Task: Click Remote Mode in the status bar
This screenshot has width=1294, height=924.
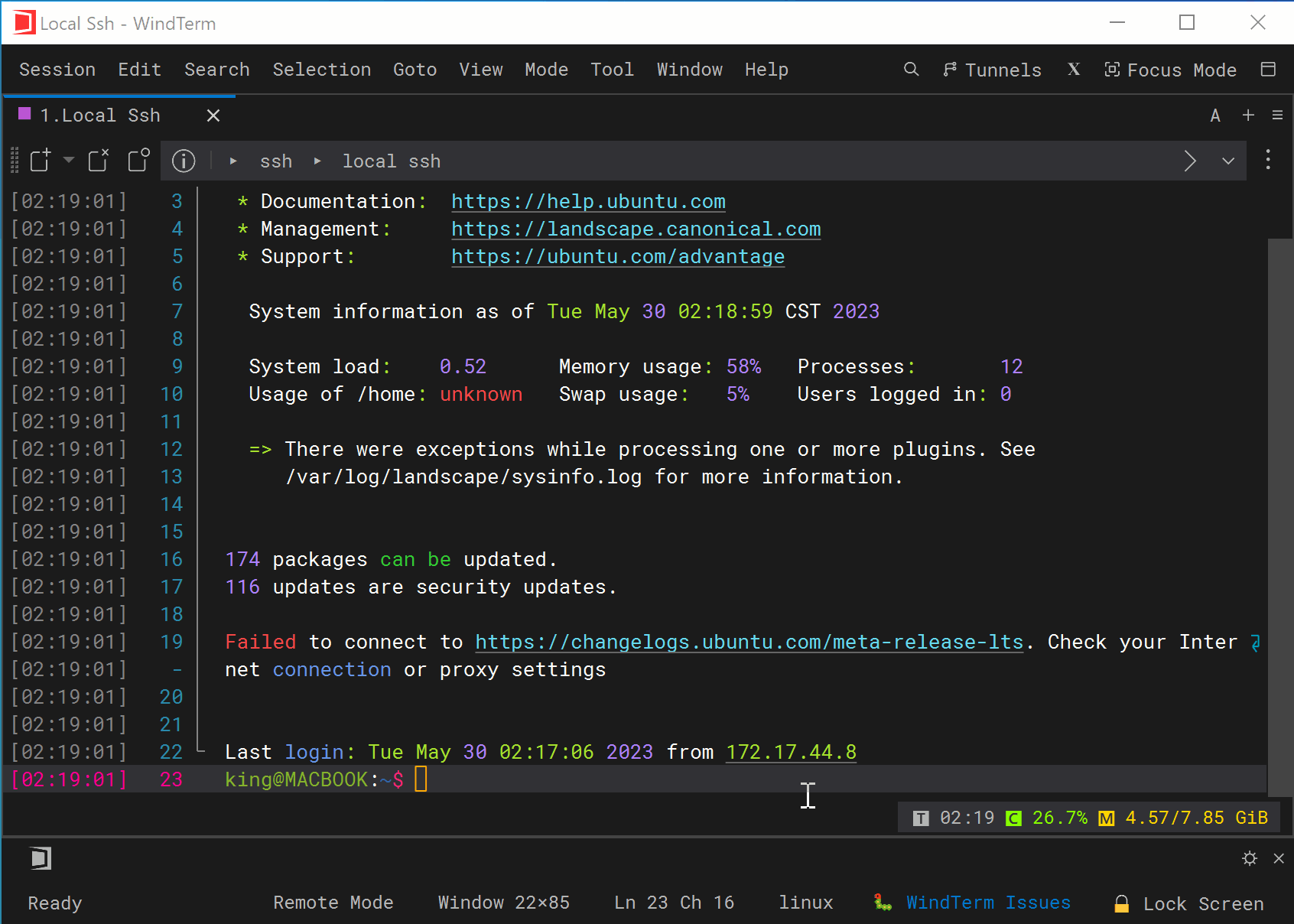Action: tap(333, 903)
